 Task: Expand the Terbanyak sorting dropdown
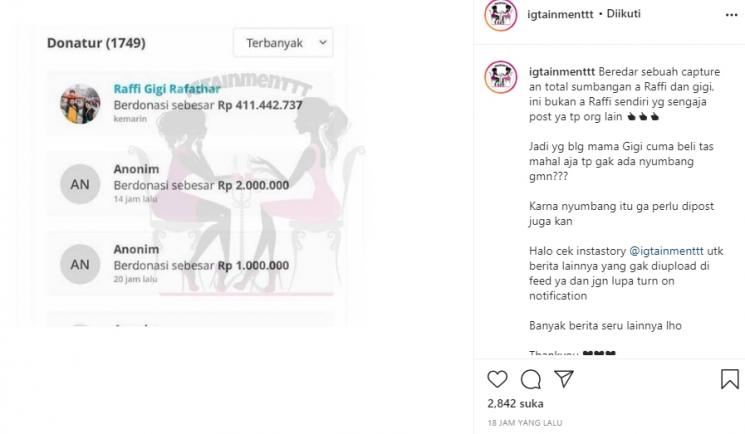[x=283, y=43]
